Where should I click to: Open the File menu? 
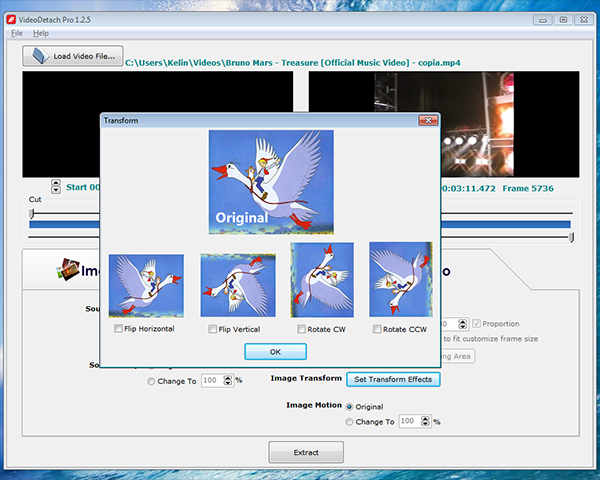pyautogui.click(x=17, y=33)
